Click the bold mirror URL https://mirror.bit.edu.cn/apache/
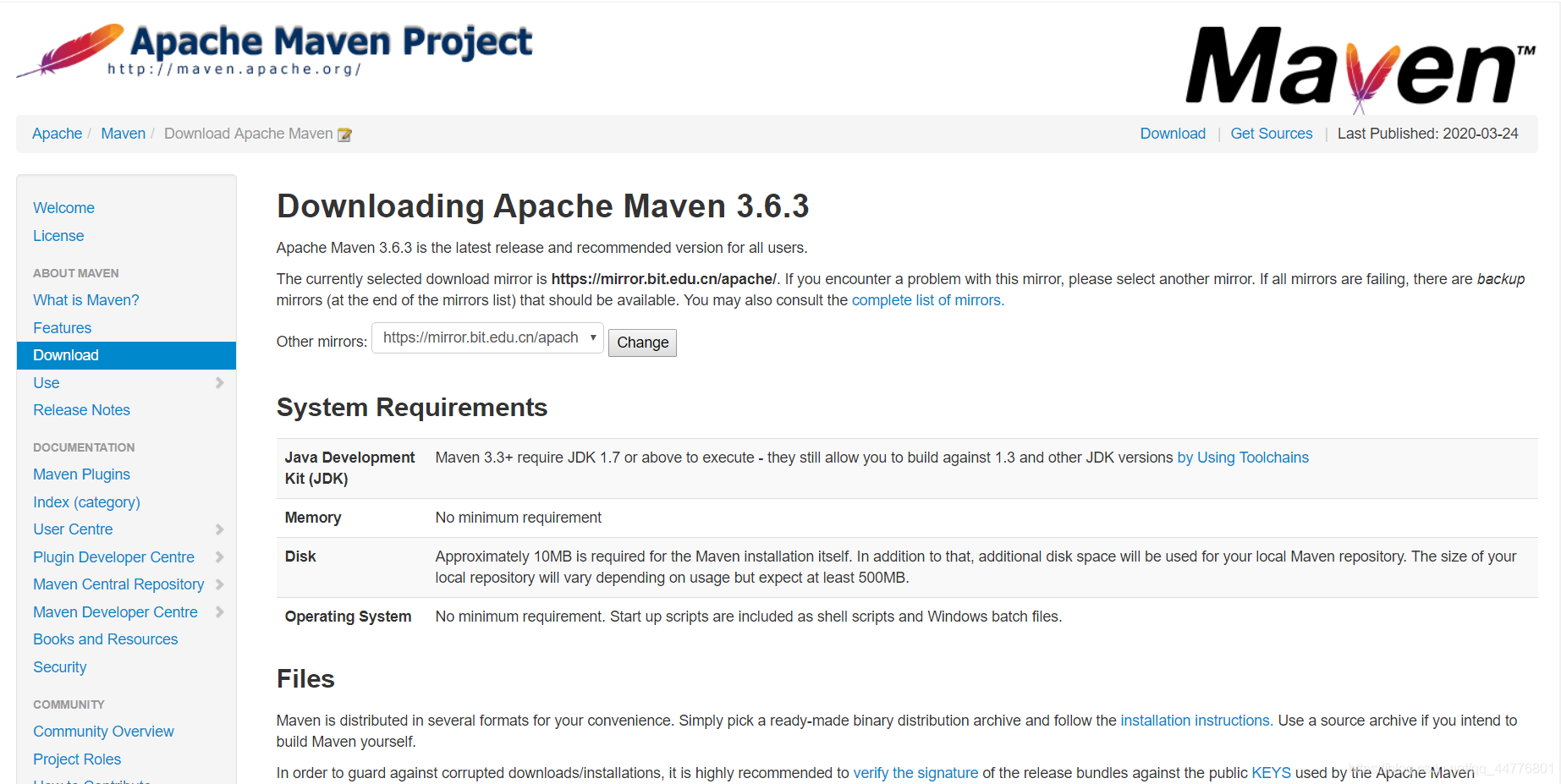Viewport: 1561px width, 784px height. (x=663, y=279)
